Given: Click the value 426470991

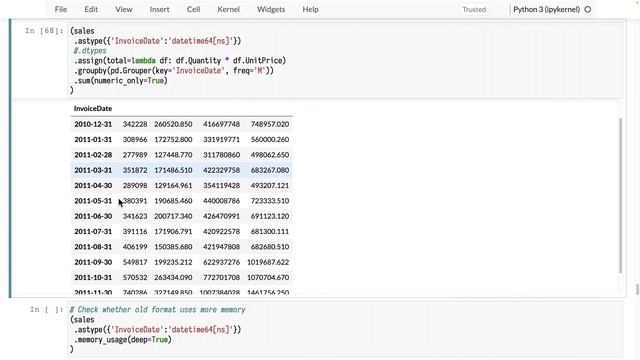Looking at the screenshot, I should click(221, 216).
